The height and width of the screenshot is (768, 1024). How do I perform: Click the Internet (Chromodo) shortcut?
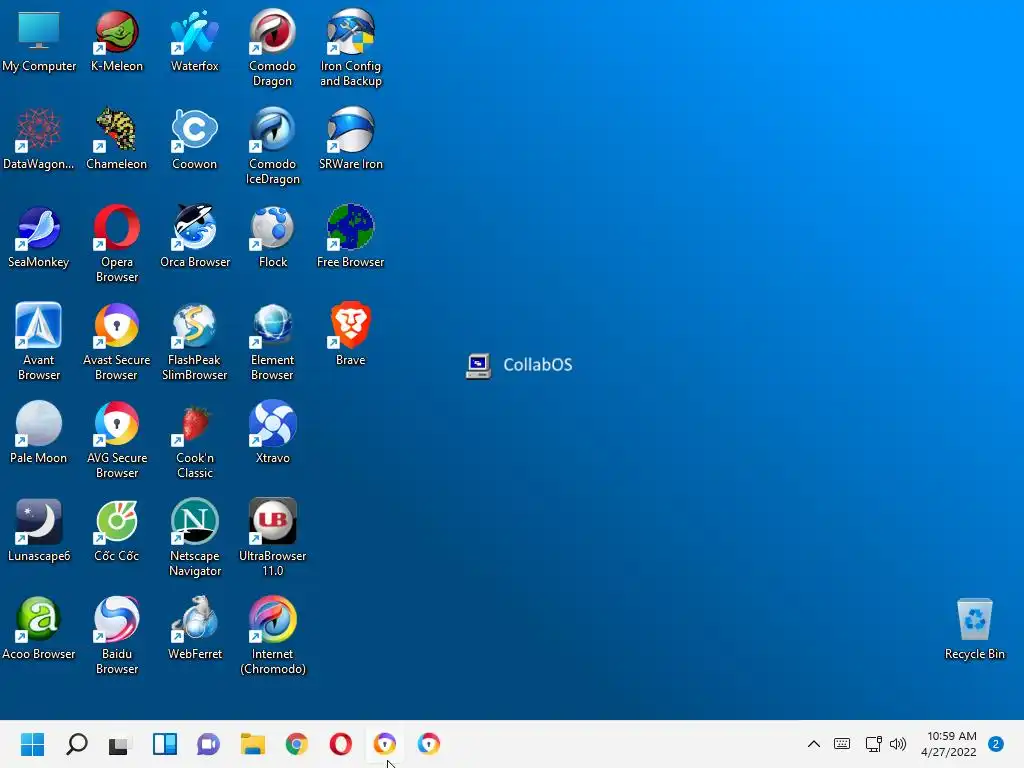(x=272, y=636)
